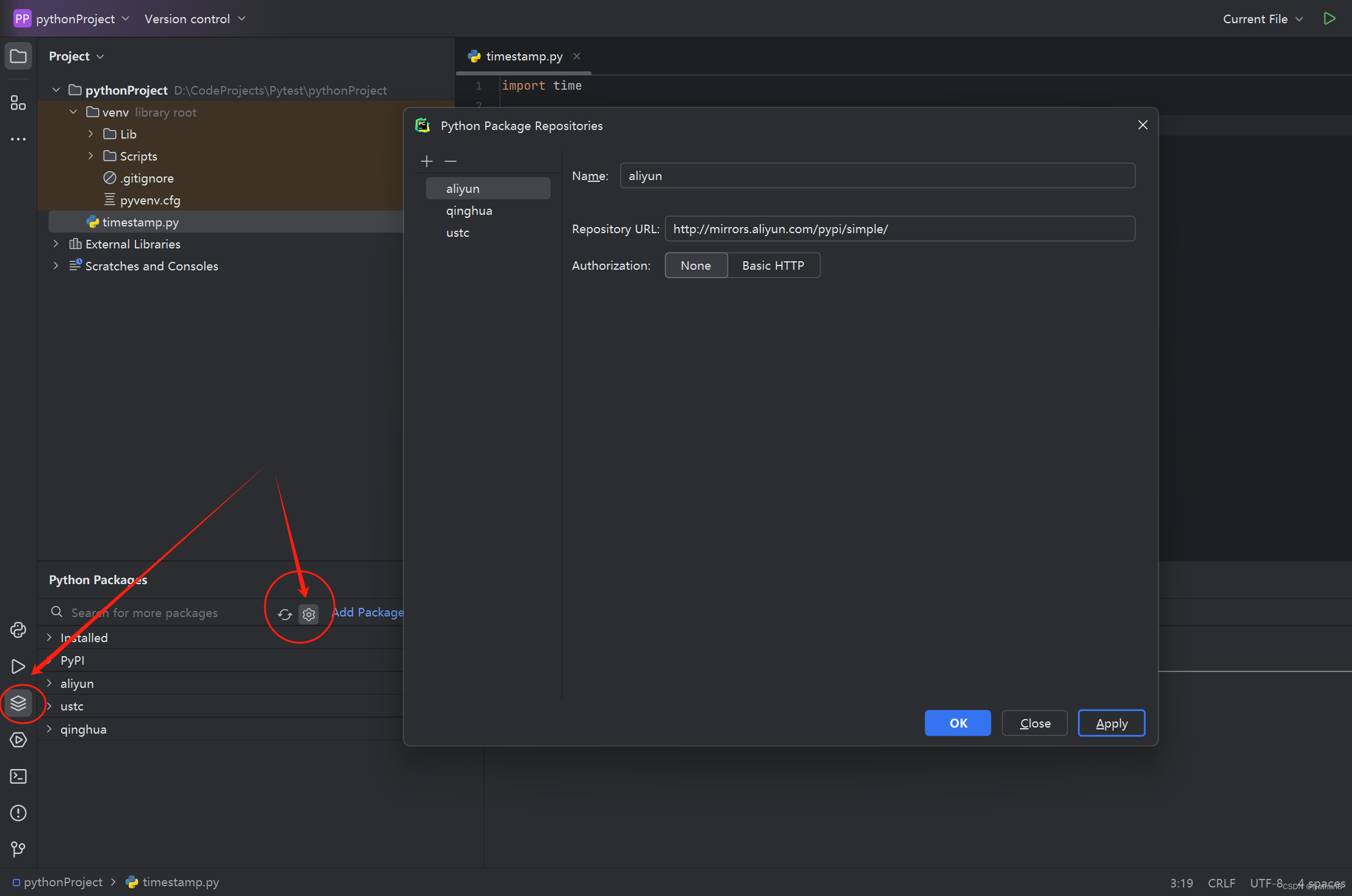Click the package repositories gear icon
The width and height of the screenshot is (1352, 896).
(x=309, y=614)
